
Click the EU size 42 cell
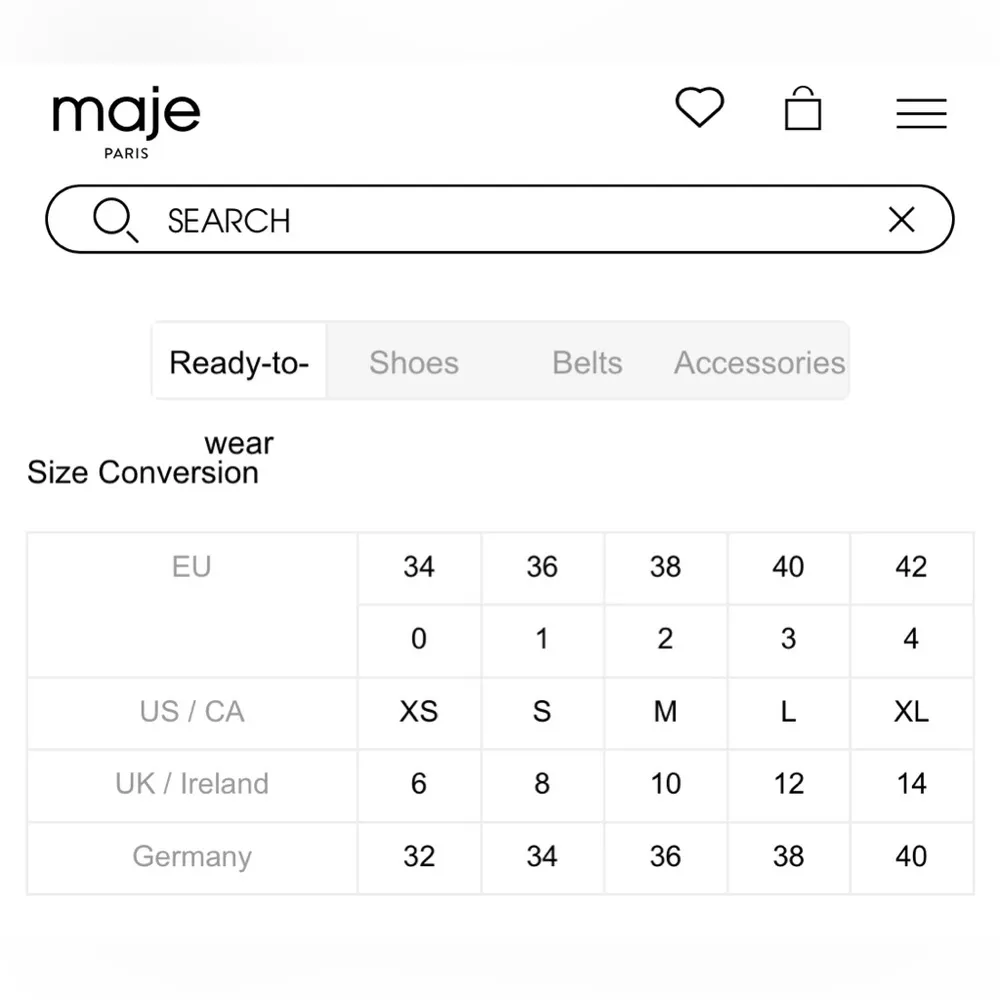click(x=911, y=567)
